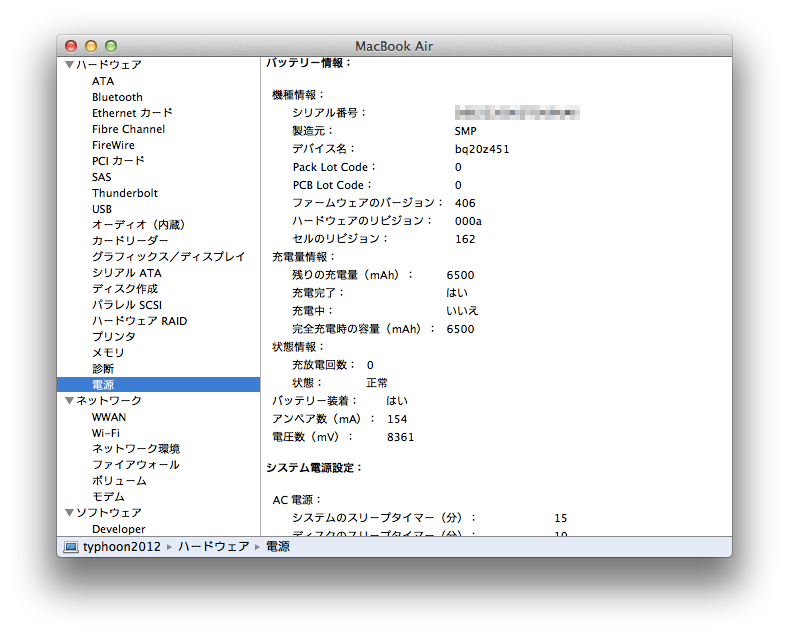Click the amperage value 154
Viewport: 789px width, 636px height.
(397, 419)
